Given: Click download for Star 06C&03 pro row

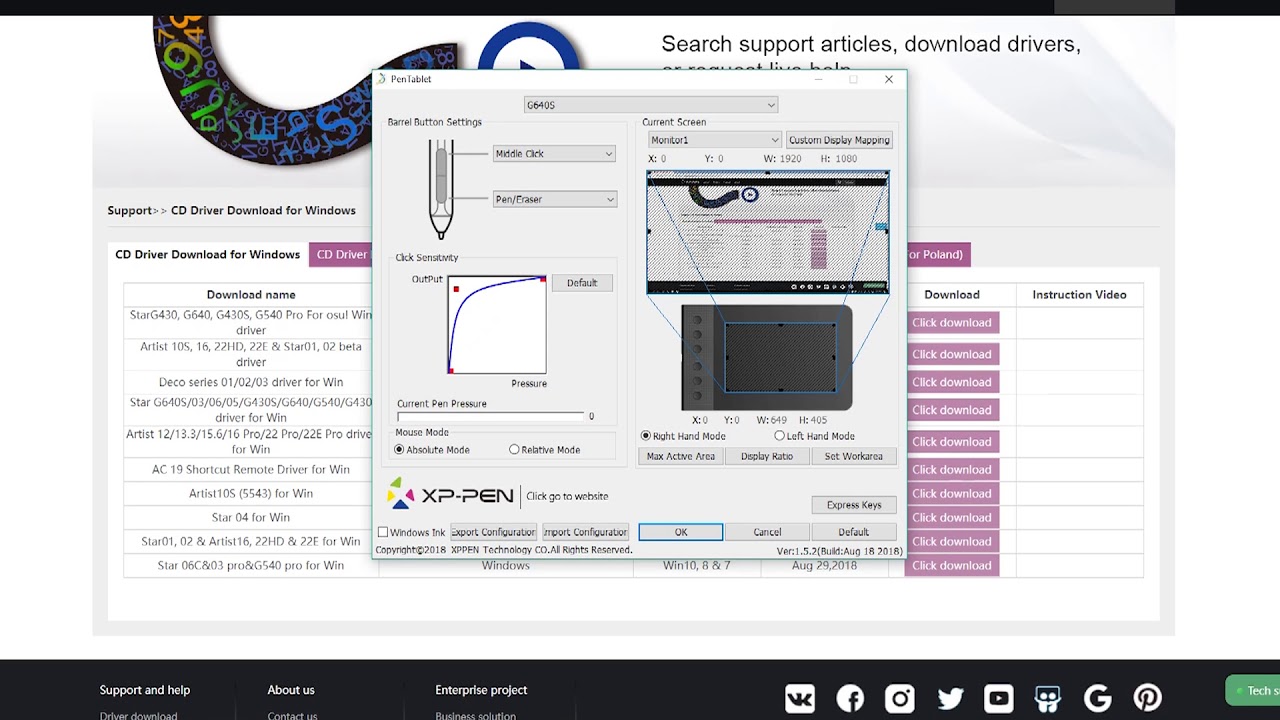Looking at the screenshot, I should 951,566.
